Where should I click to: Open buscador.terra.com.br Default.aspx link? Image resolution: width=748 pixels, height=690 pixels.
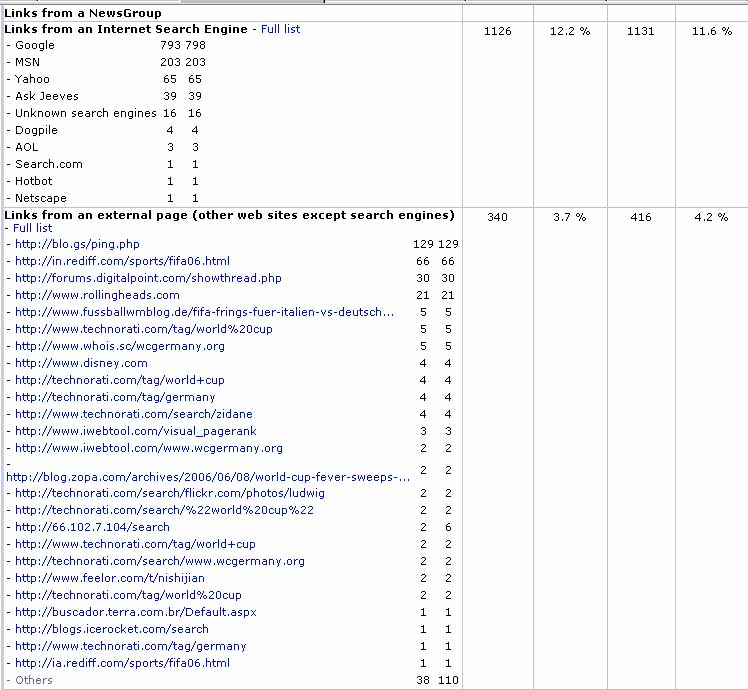pos(133,612)
